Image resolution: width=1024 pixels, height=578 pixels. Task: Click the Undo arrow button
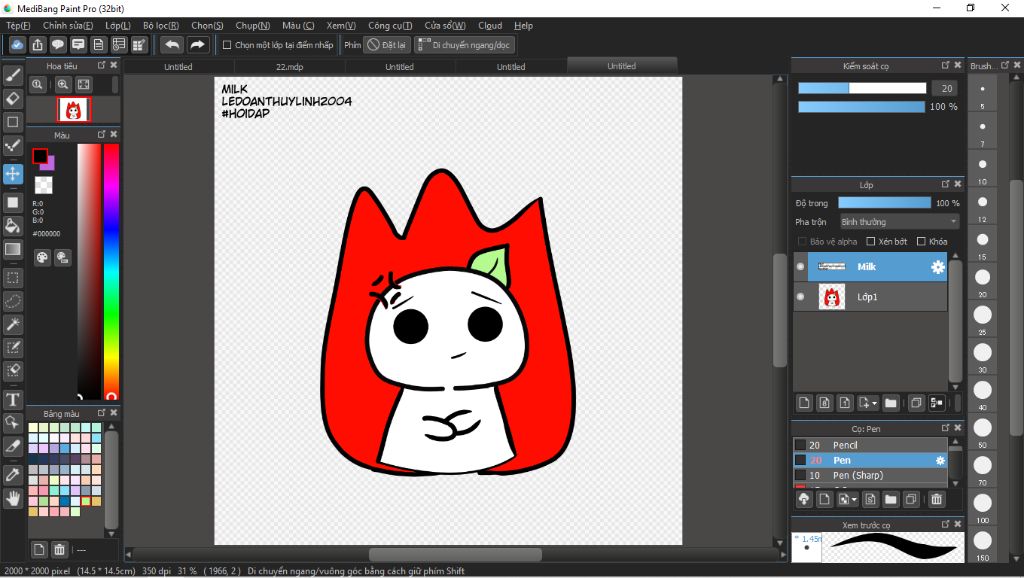pos(172,45)
